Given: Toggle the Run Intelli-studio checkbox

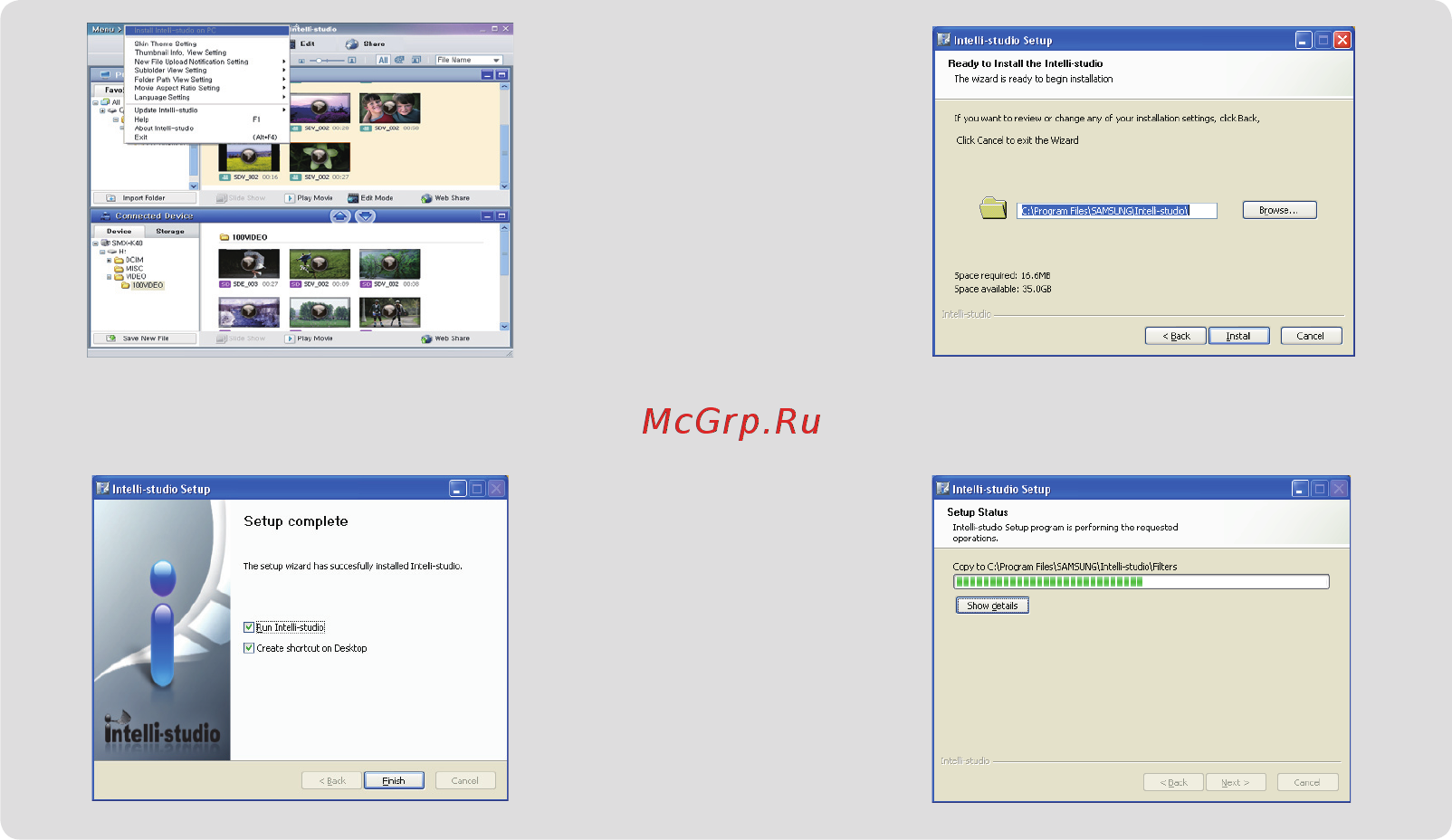Looking at the screenshot, I should pos(249,627).
